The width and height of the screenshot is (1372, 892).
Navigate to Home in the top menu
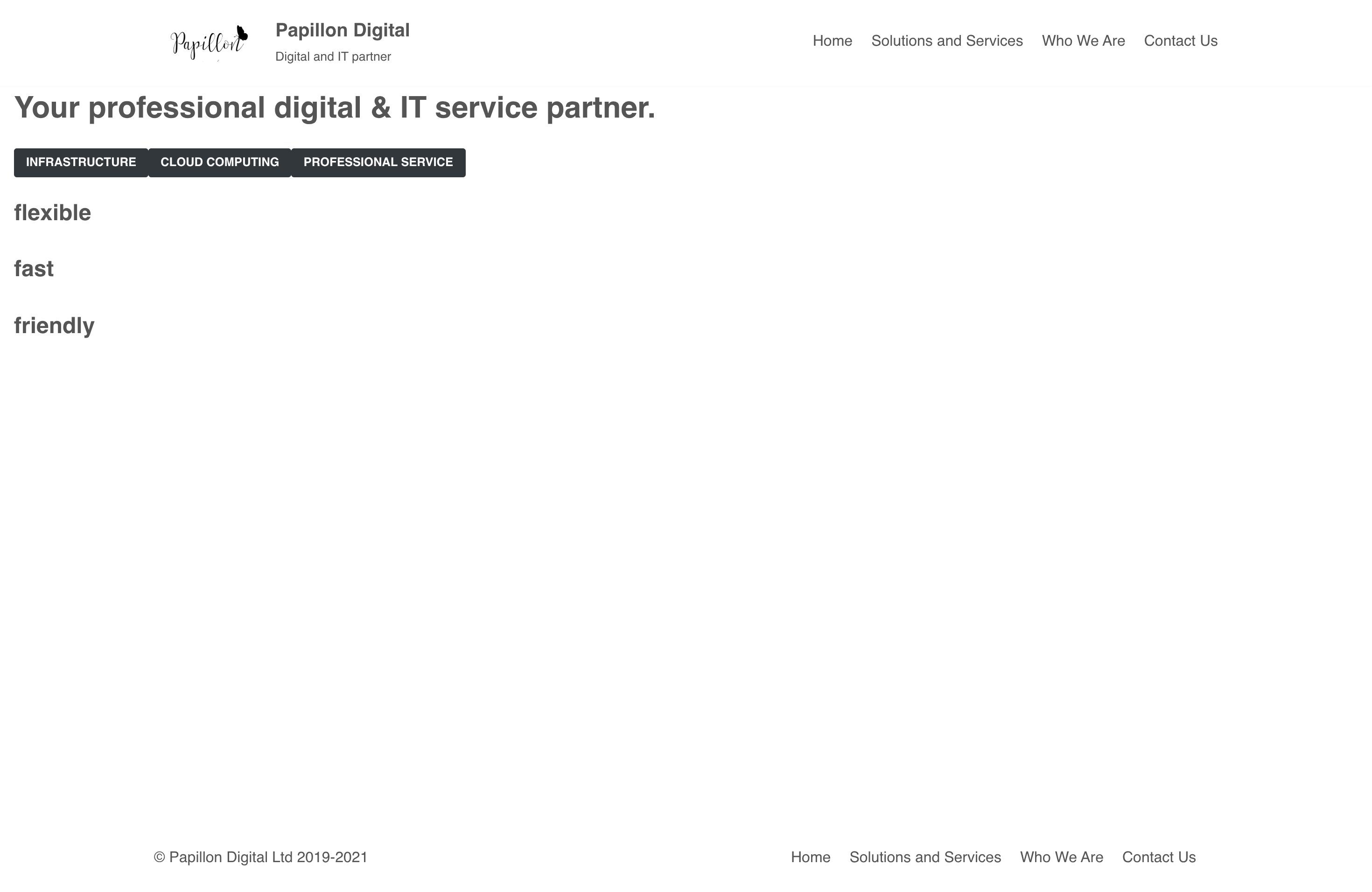[x=832, y=41]
